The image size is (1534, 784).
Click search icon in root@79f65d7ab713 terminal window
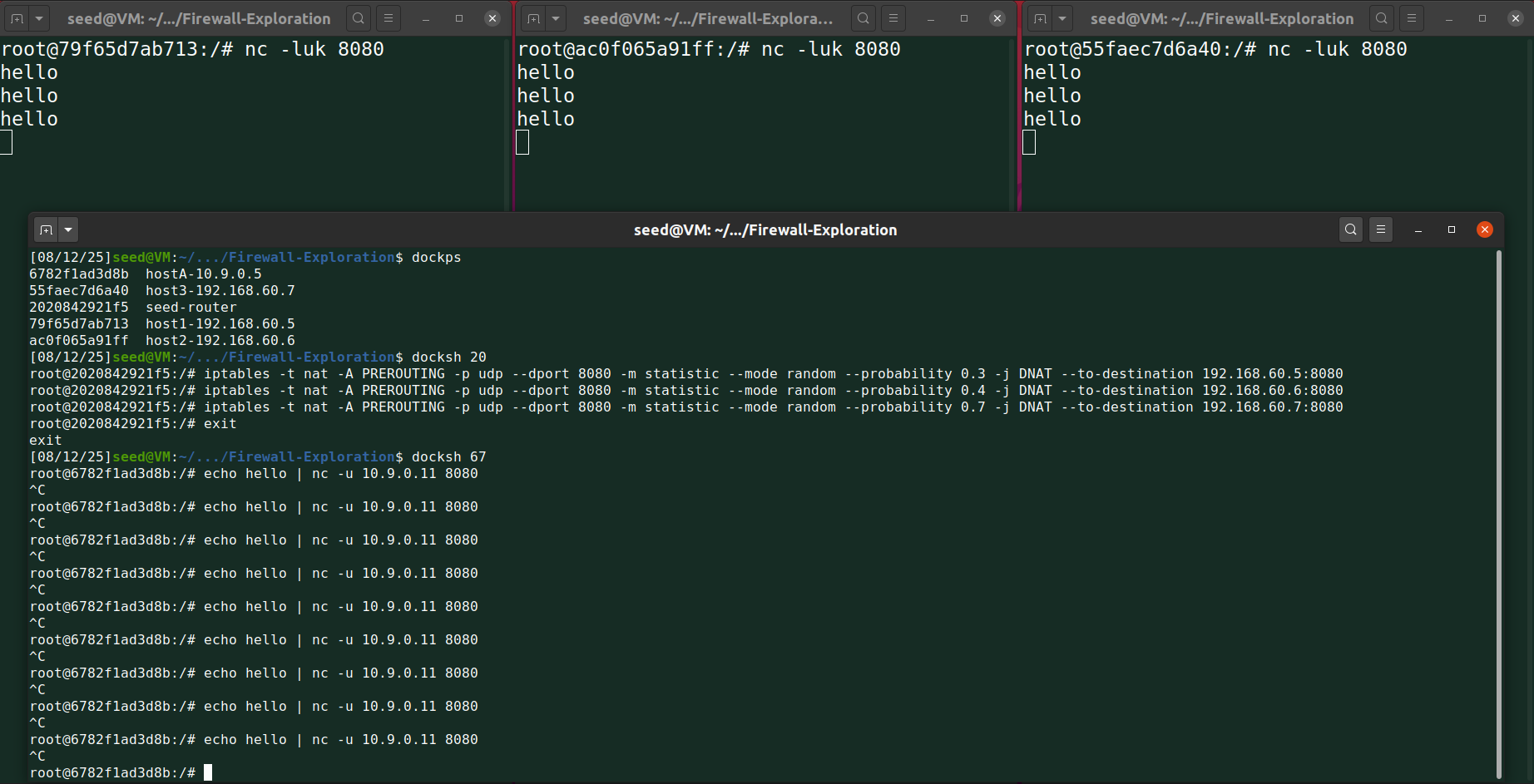359,18
